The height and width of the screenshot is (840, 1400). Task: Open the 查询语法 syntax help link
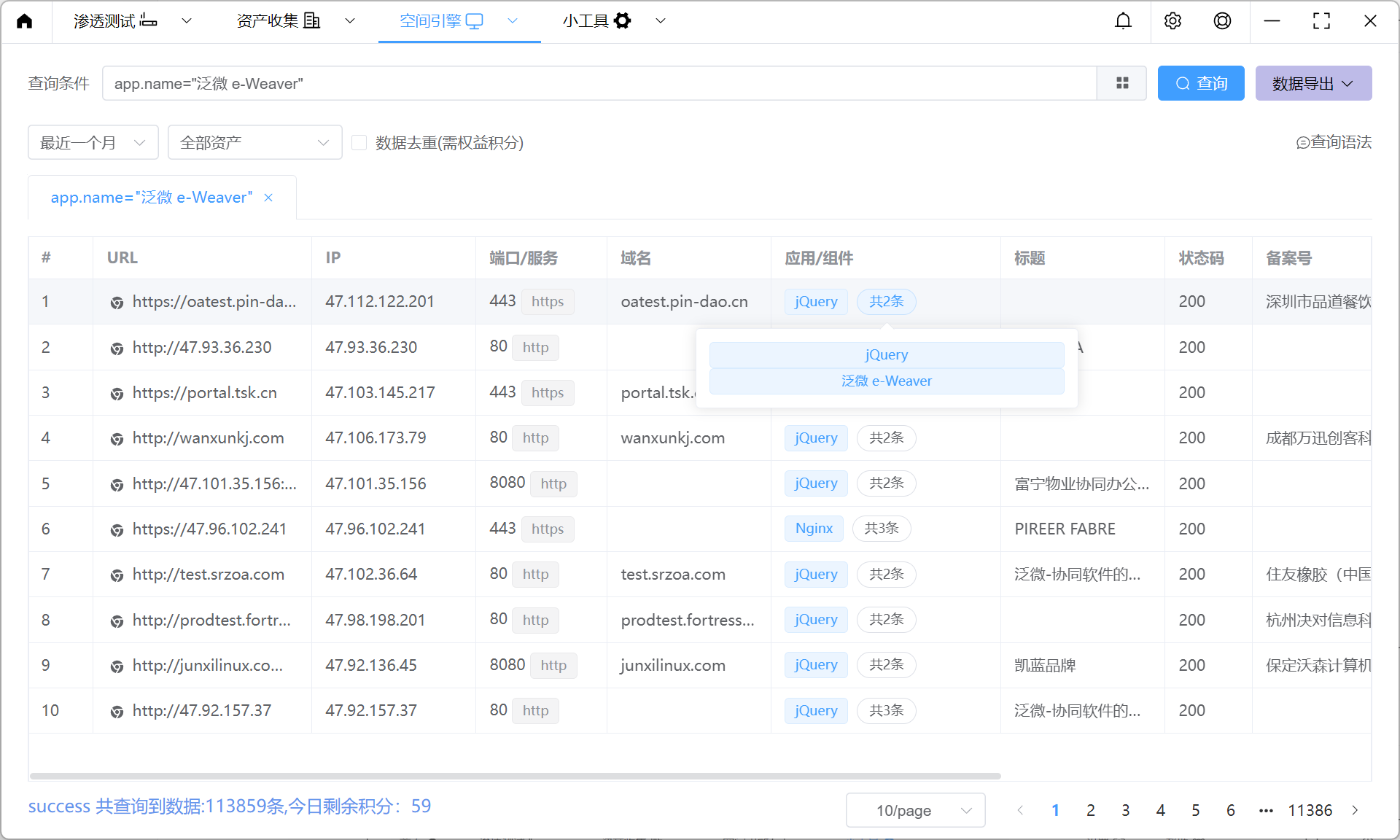tap(1334, 142)
